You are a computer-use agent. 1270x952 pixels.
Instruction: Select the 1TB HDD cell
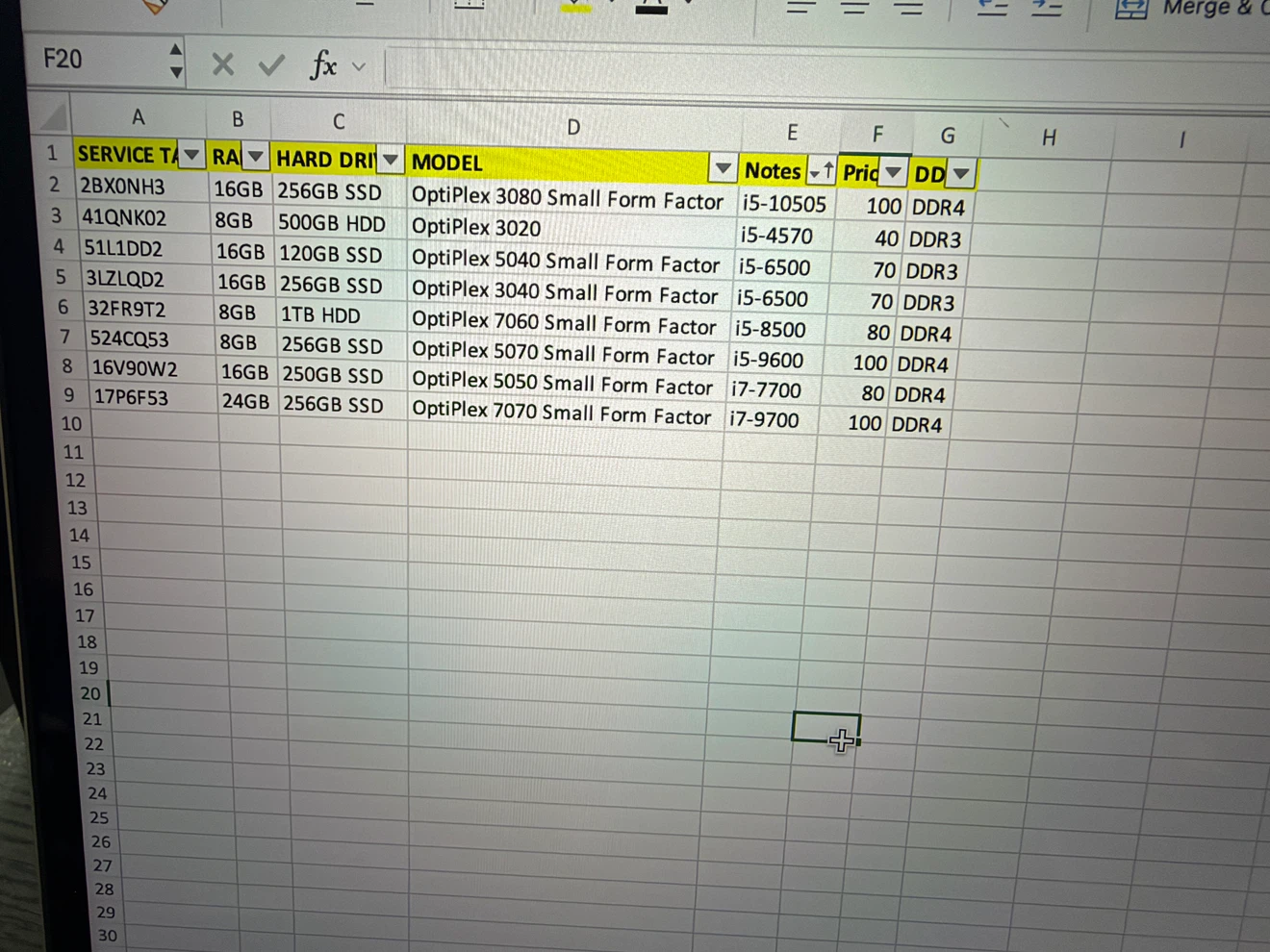point(342,315)
